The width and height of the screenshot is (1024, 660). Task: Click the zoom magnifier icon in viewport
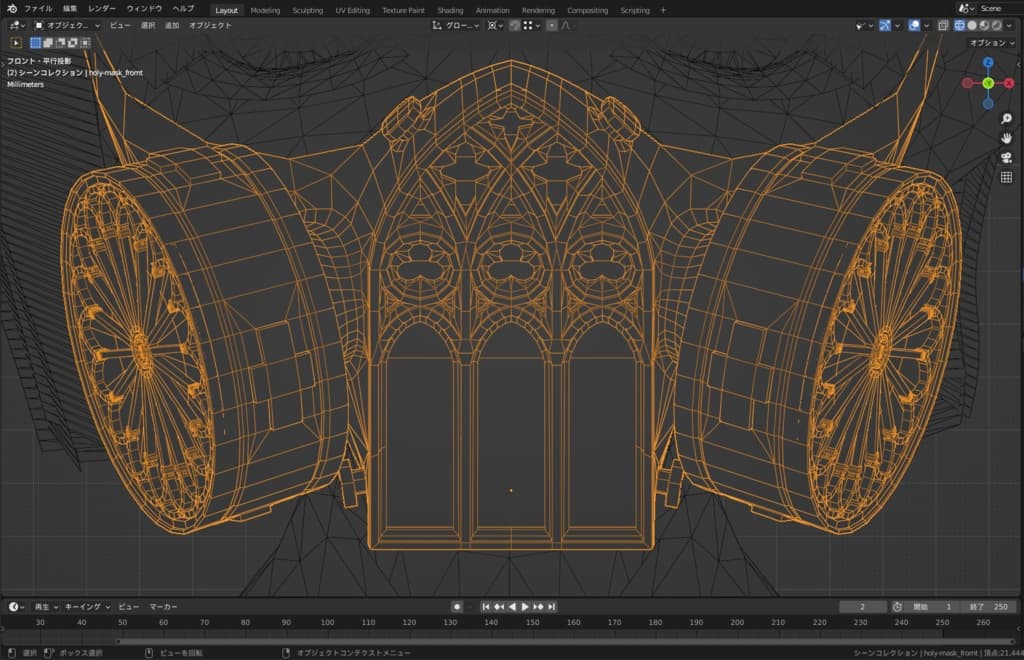pos(1007,118)
